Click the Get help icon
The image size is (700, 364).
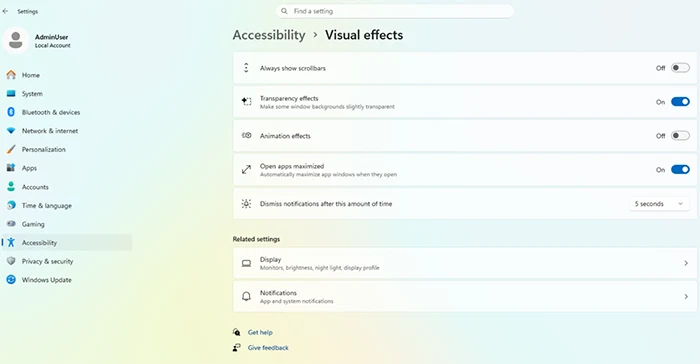[237, 332]
